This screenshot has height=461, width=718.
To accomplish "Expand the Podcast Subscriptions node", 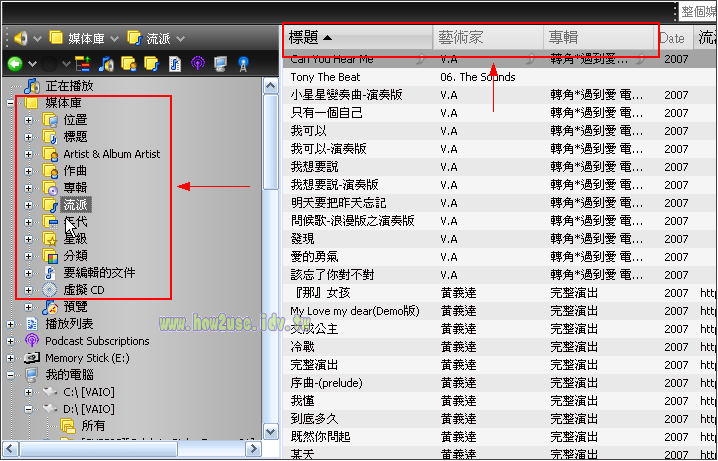I will click(x=11, y=341).
